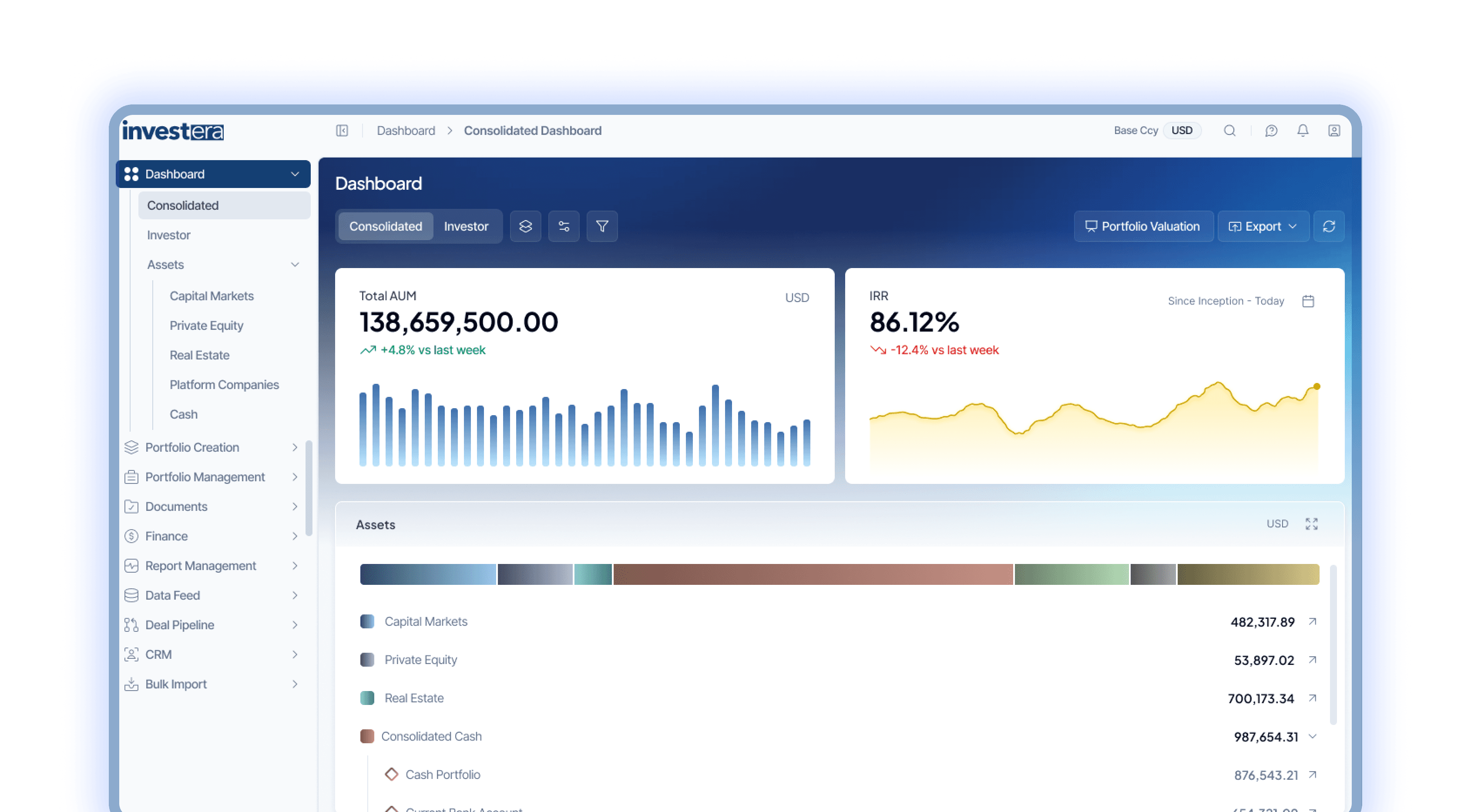Open the settings sliders icon button
The image size is (1471, 812).
[564, 226]
